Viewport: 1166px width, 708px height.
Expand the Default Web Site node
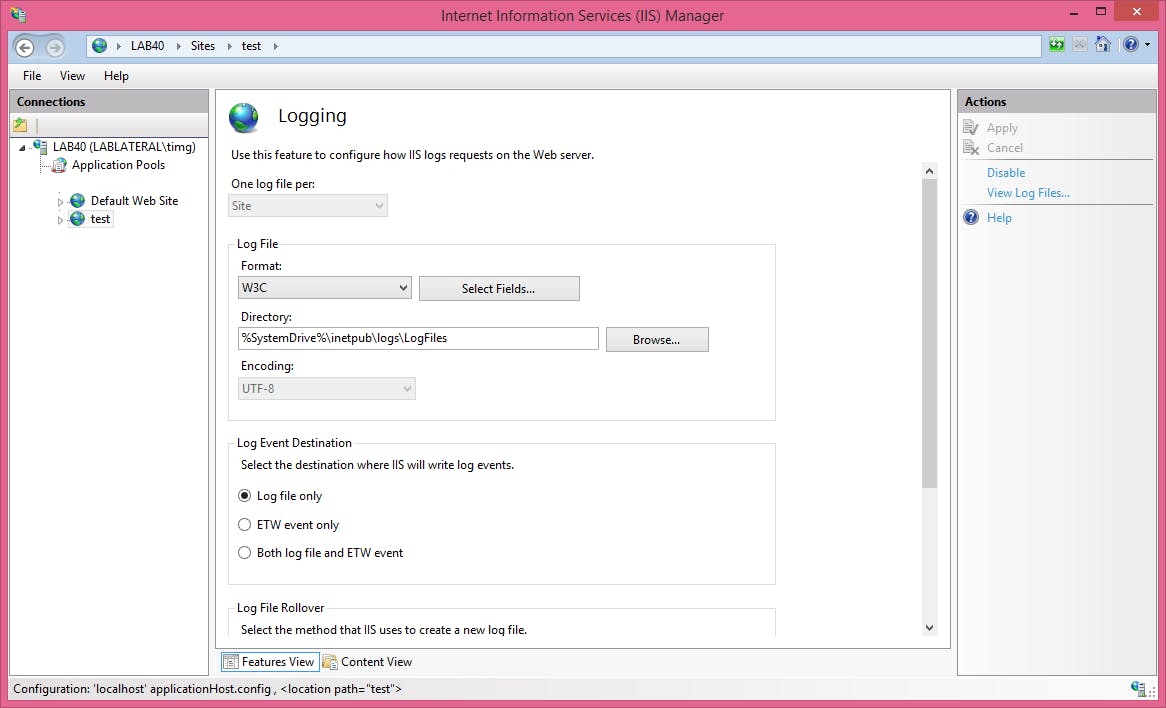click(60, 202)
